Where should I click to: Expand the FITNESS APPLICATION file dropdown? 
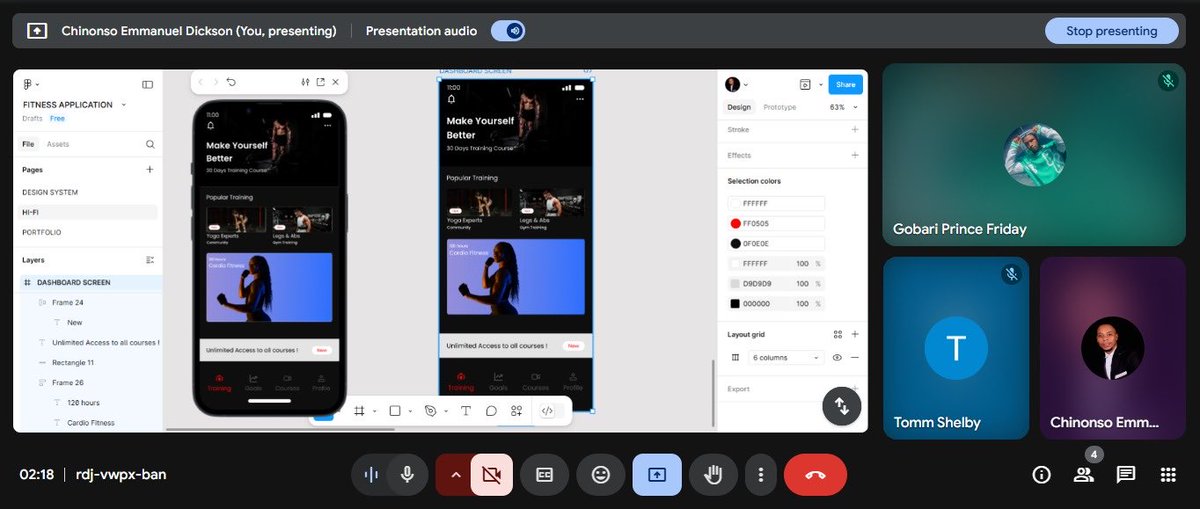coord(124,104)
